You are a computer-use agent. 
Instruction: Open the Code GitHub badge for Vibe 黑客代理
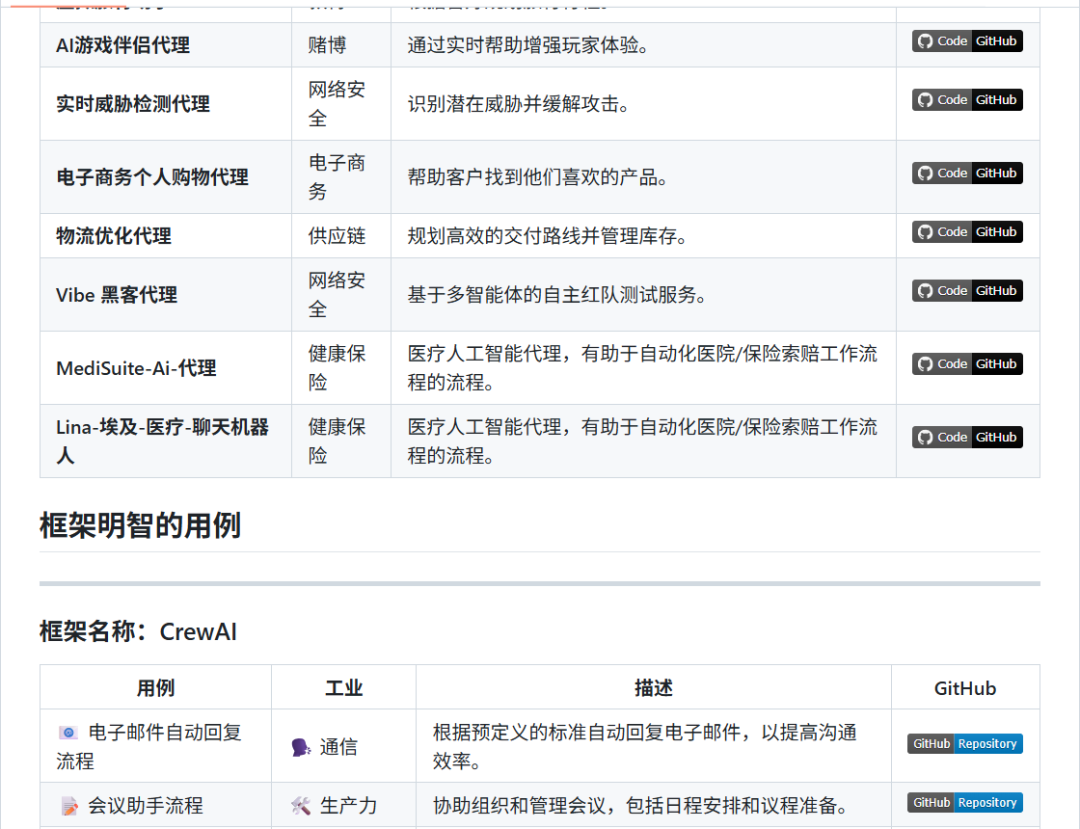pyautogui.click(x=967, y=291)
